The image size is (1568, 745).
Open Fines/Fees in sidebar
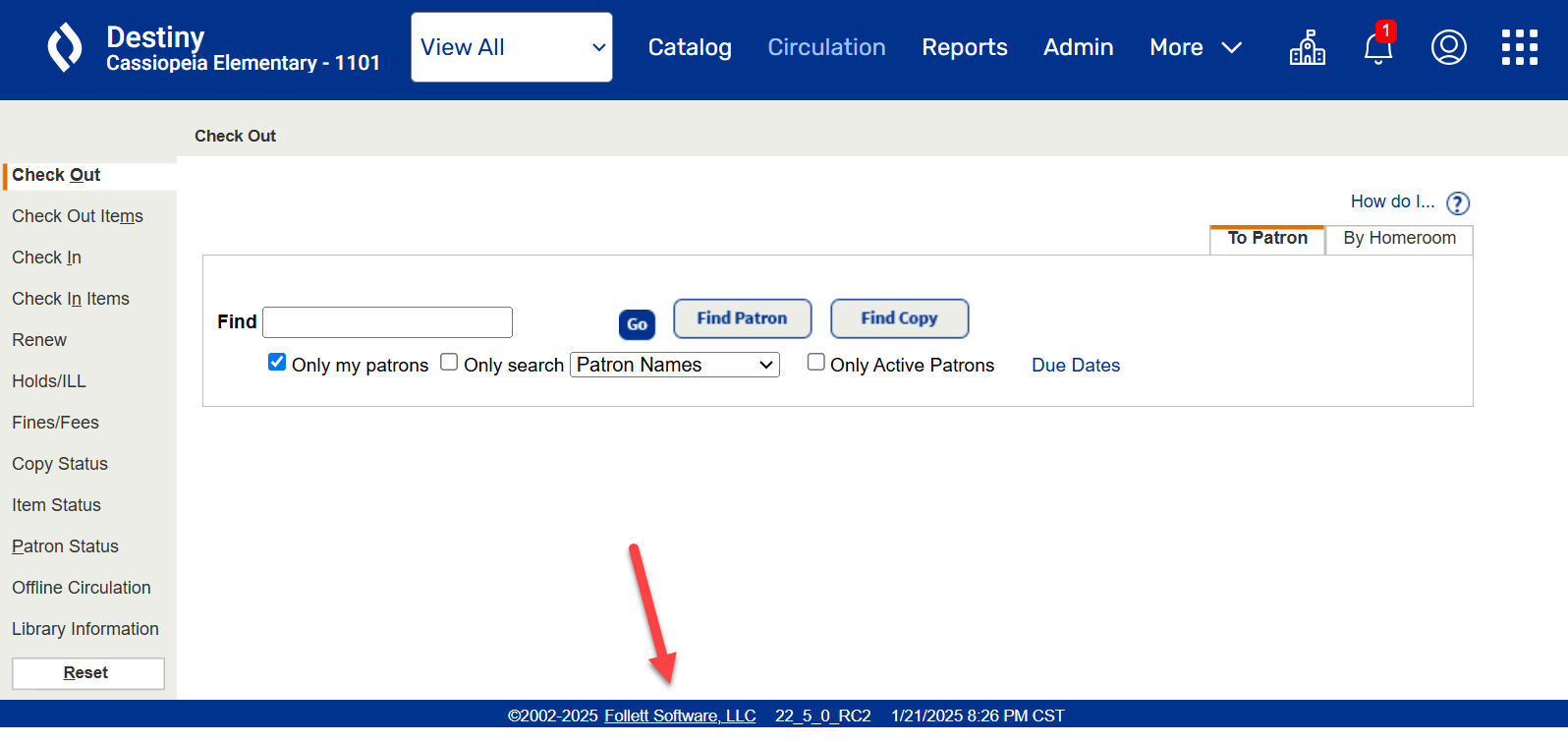tap(55, 423)
